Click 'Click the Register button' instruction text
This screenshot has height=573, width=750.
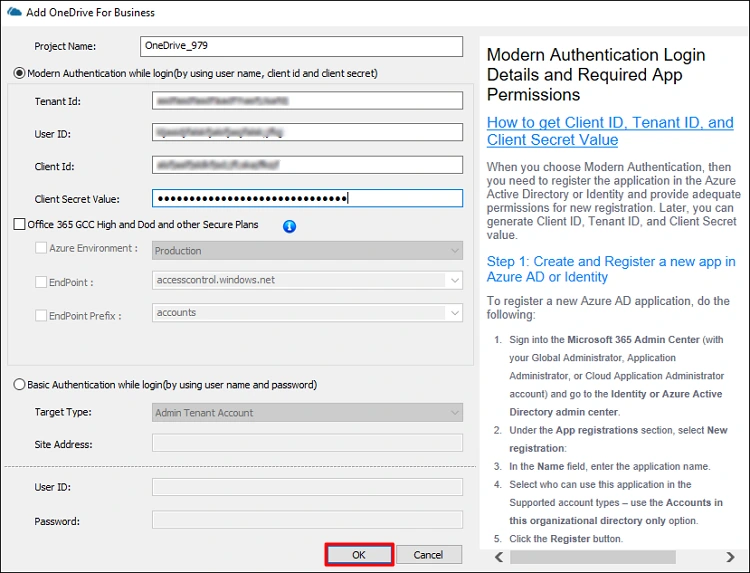pyautogui.click(x=566, y=539)
